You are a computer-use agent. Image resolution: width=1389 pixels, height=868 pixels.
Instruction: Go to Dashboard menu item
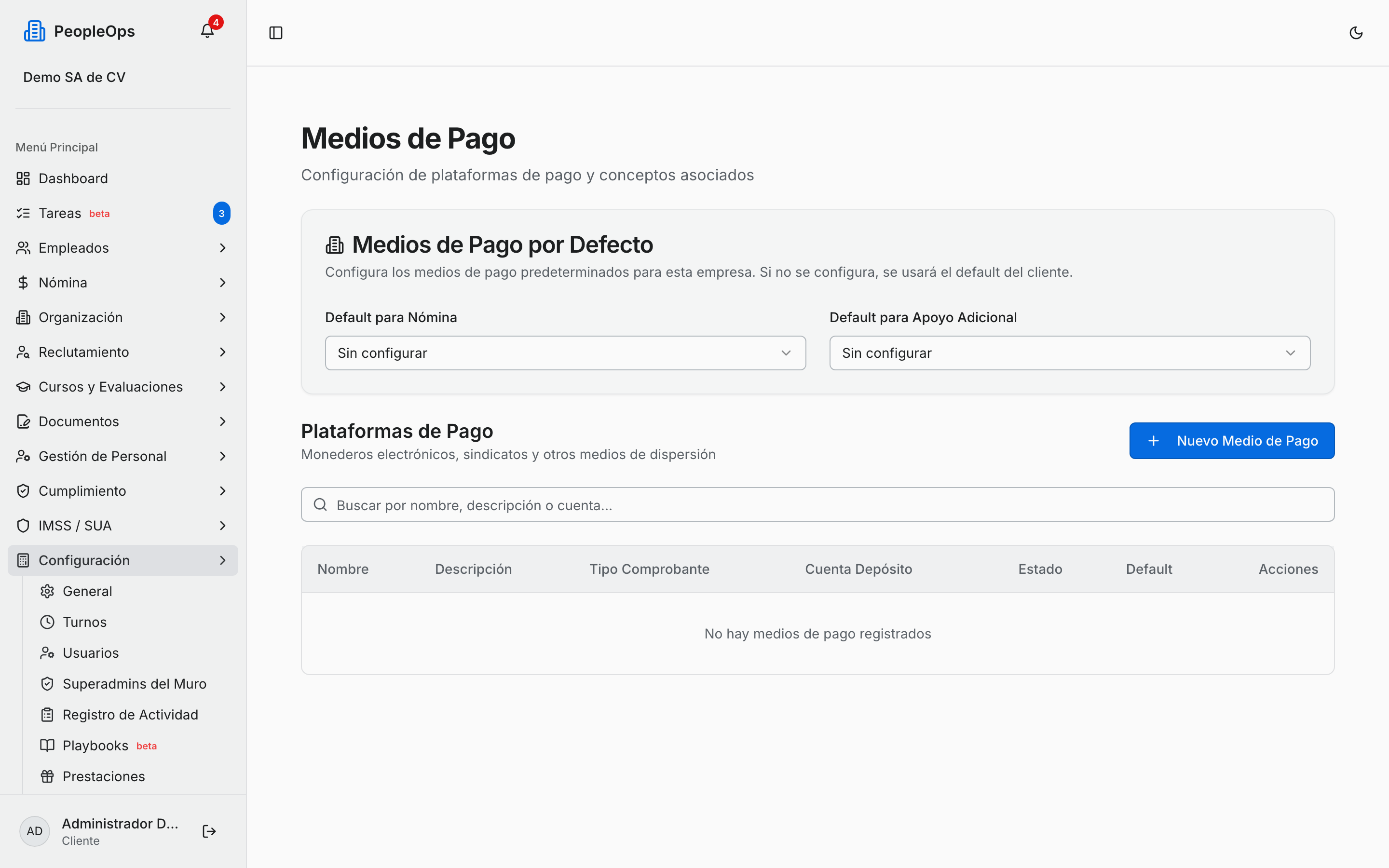point(123,178)
